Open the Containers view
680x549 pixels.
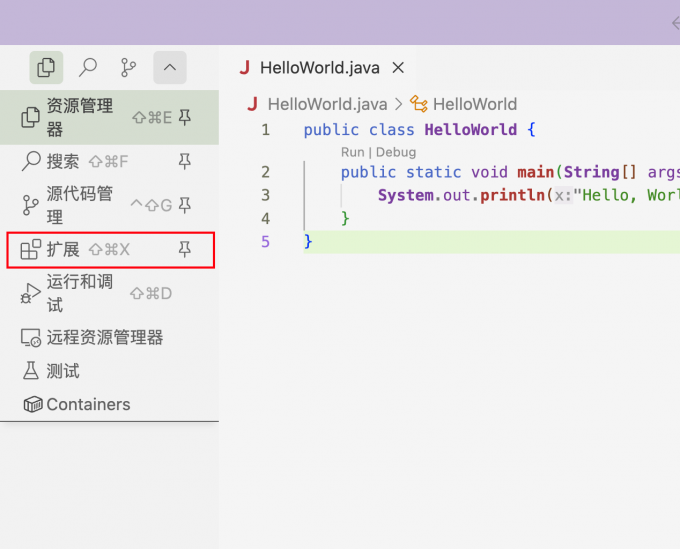pyautogui.click(x=88, y=405)
